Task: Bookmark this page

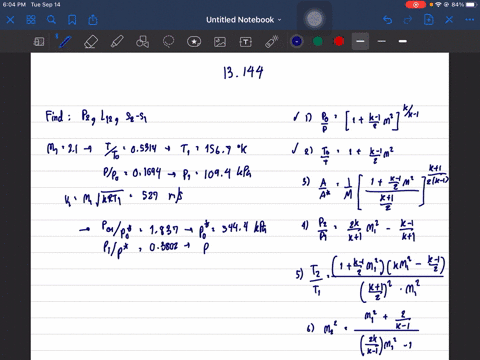Action: tap(72, 20)
